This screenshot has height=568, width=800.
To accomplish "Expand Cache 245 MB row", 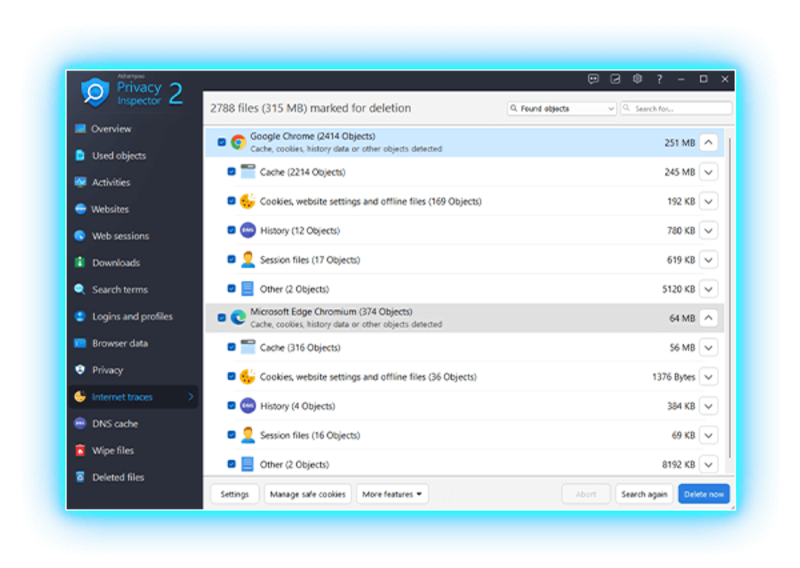I will [709, 172].
